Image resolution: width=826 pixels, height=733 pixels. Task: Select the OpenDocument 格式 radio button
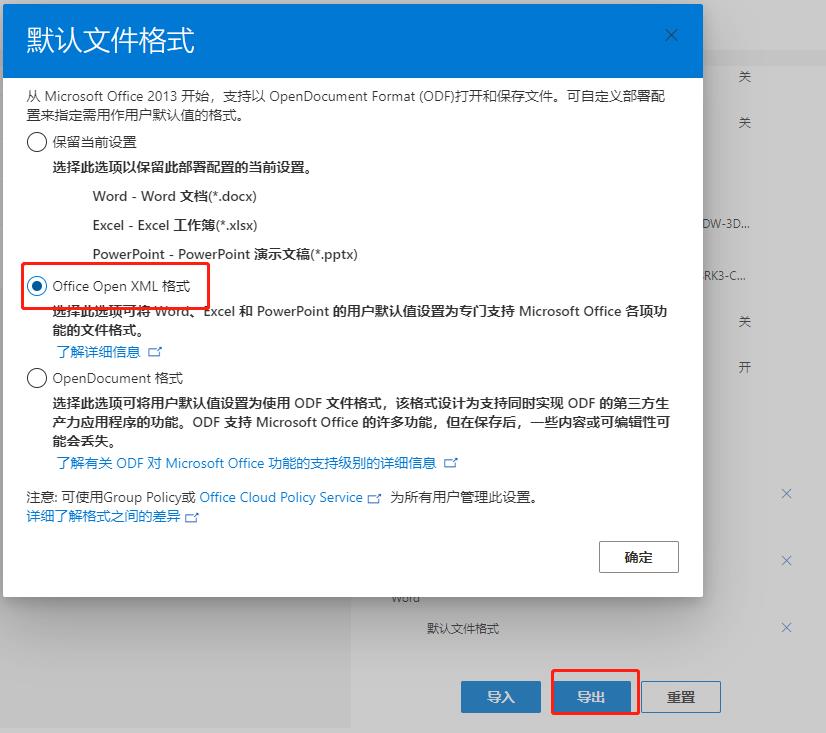[x=37, y=378]
